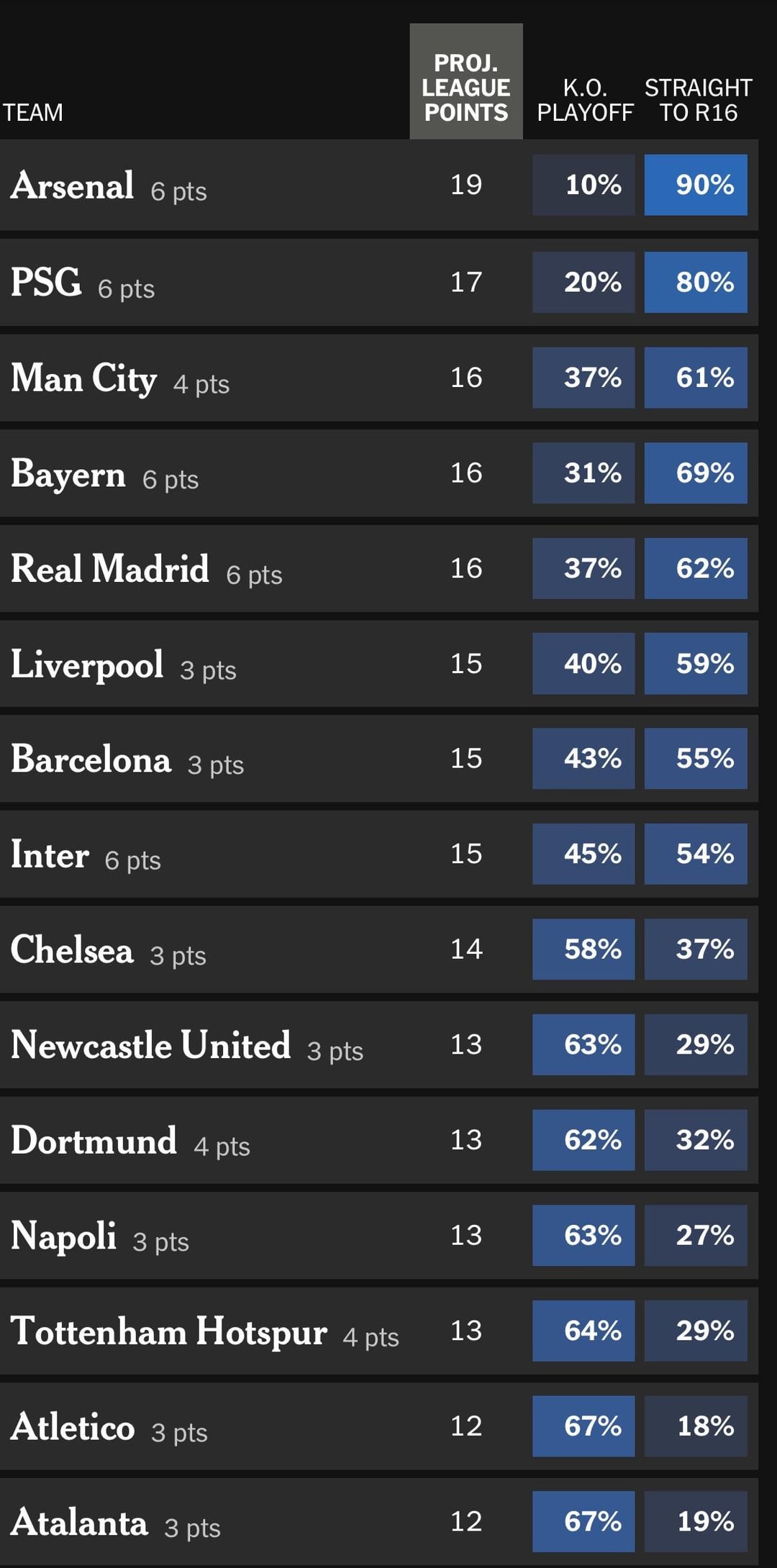Open Newcastle United team entry
The height and width of the screenshot is (1568, 777).
pos(151,1045)
